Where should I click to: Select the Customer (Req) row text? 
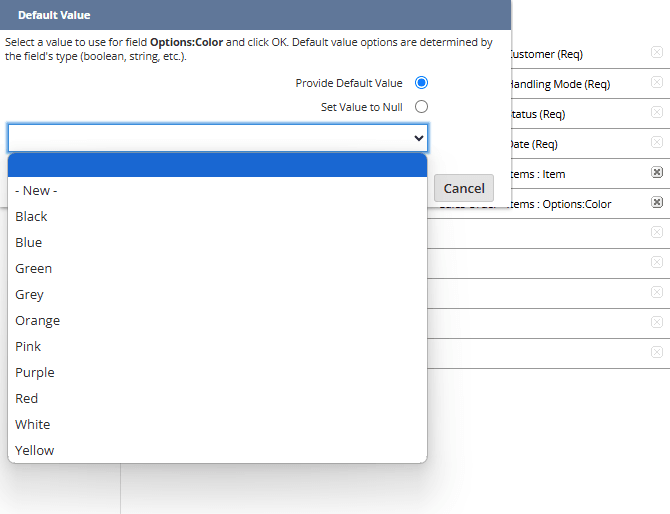pos(547,54)
